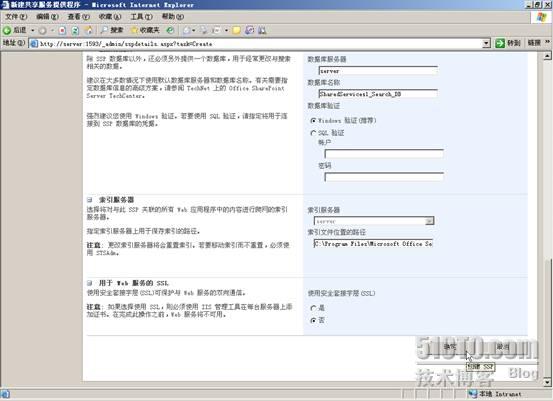Click the 数据库服务器 input field
Viewport: 553px width, 401px height.
click(x=378, y=71)
